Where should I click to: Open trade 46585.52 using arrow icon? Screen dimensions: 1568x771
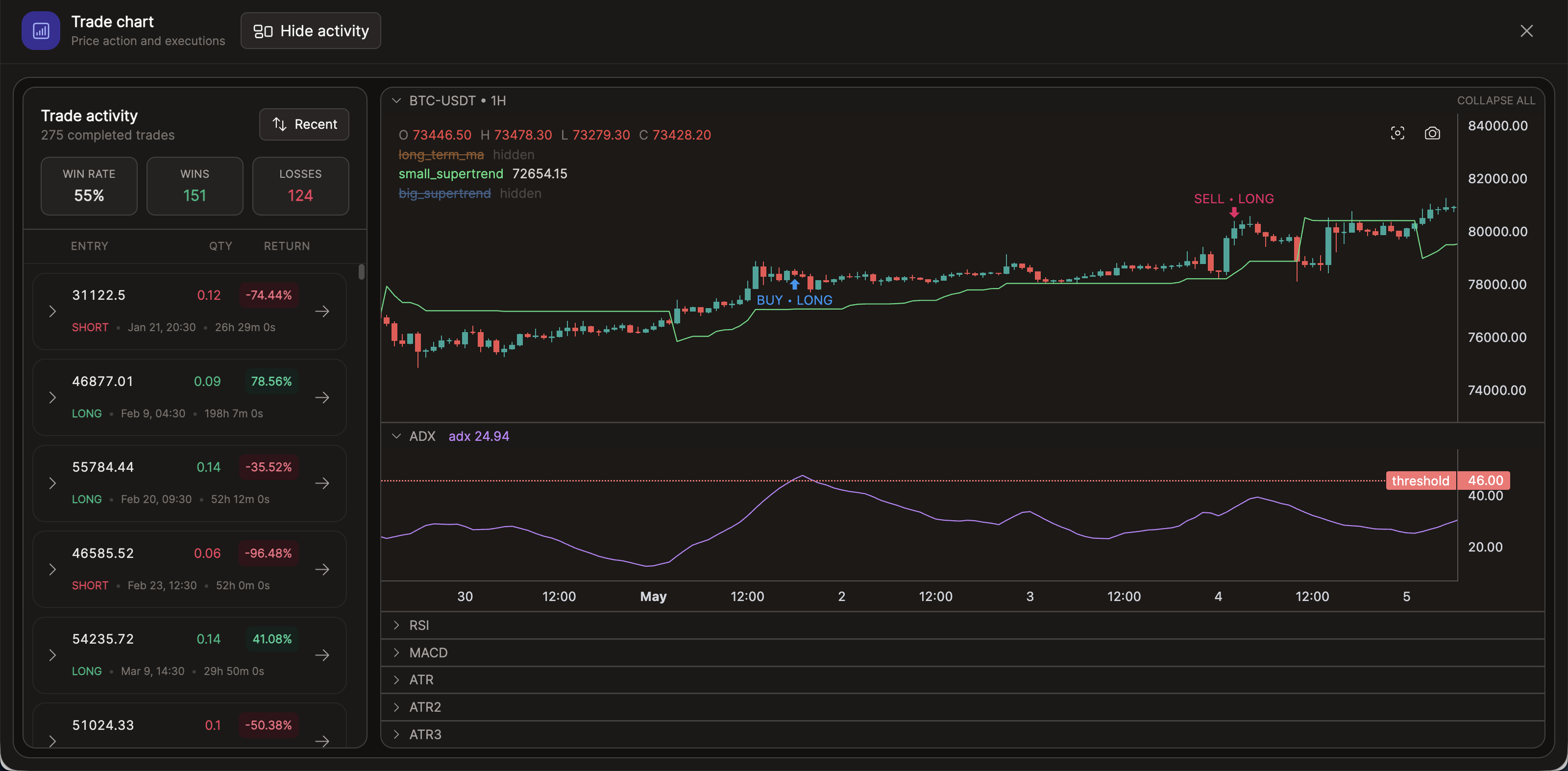(322, 569)
